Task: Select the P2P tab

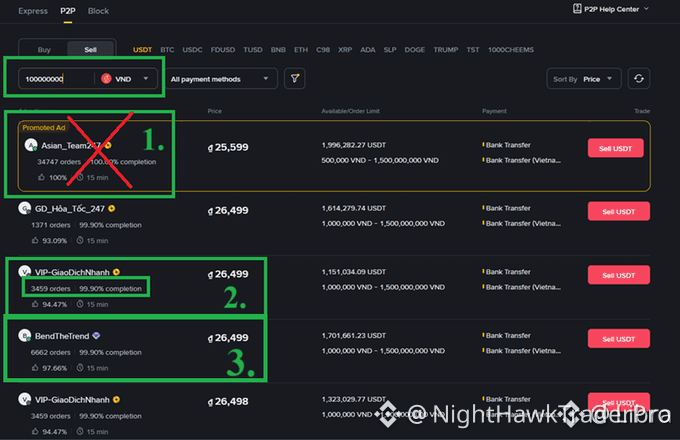Action: (68, 11)
